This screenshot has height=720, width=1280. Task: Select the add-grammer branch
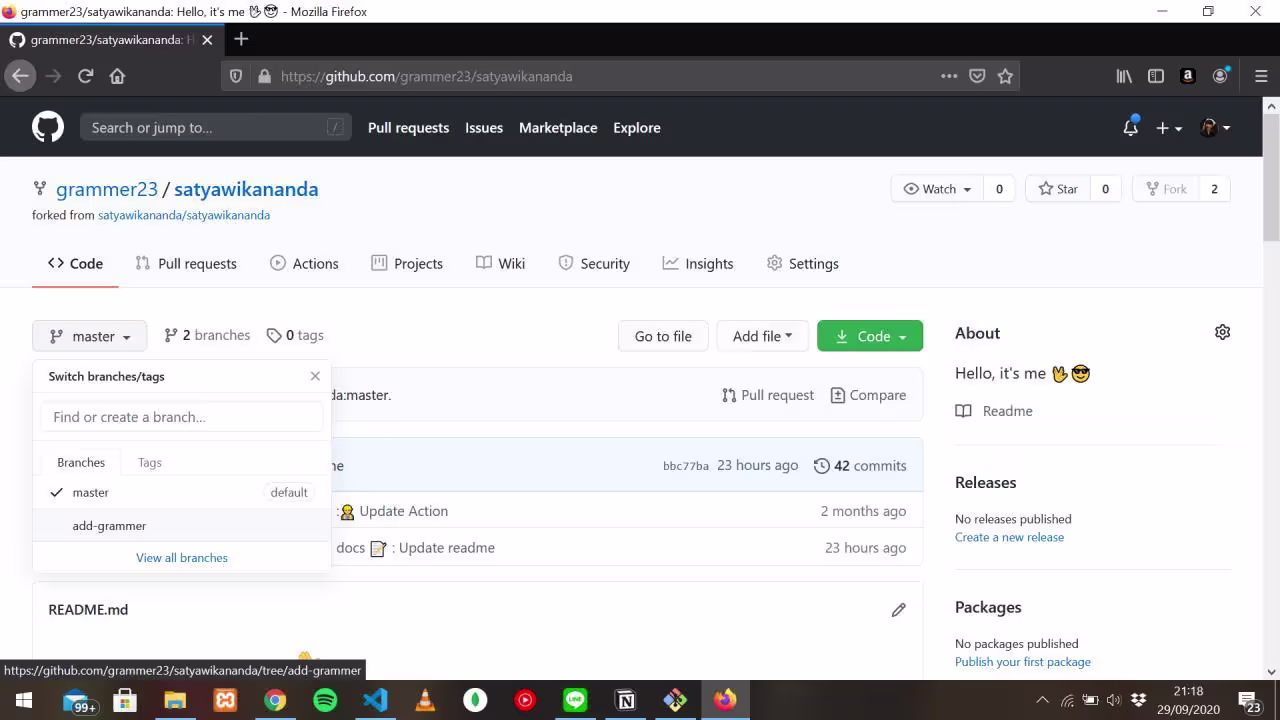[x=182, y=526]
